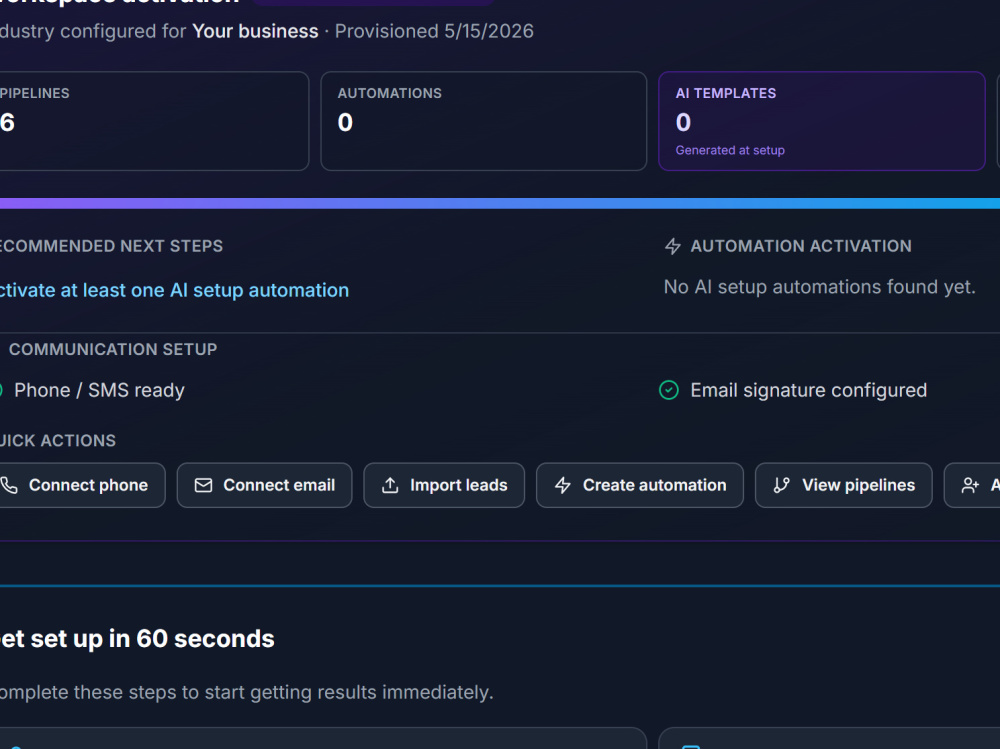This screenshot has width=1000, height=749.
Task: Click 'Generated at setup' text
Action: coord(730,151)
